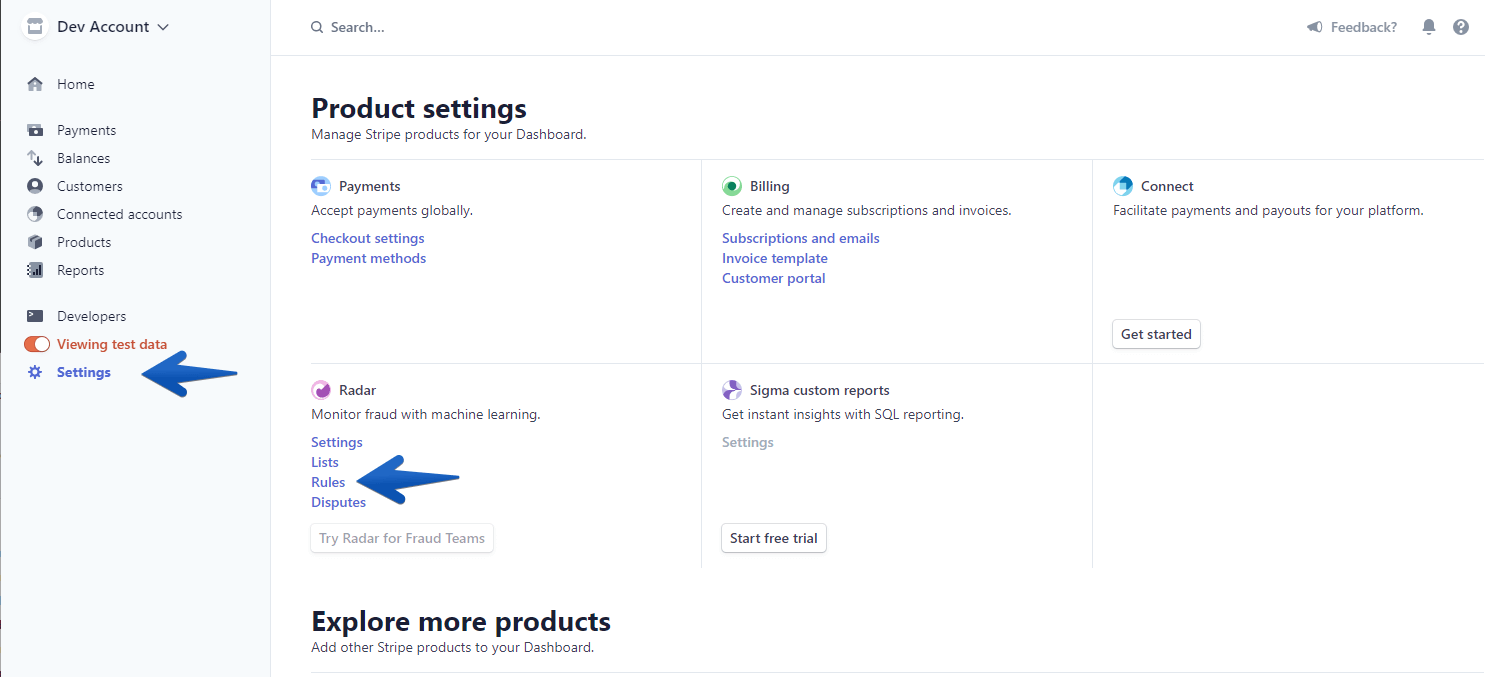Viewport: 1485px width, 677px height.
Task: Click the Home icon in sidebar
Action: click(35, 84)
